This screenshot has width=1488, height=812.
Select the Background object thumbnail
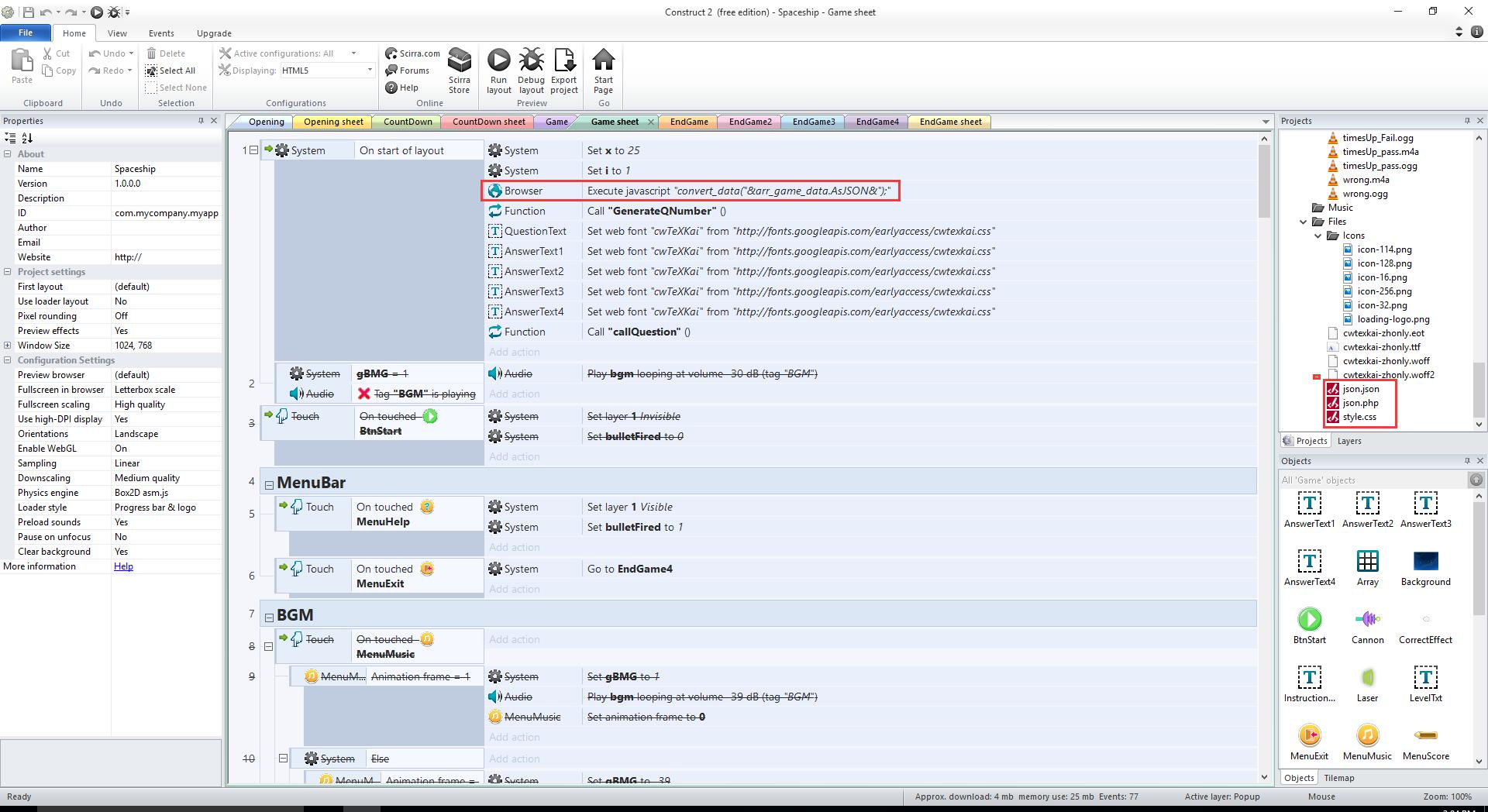(1426, 561)
